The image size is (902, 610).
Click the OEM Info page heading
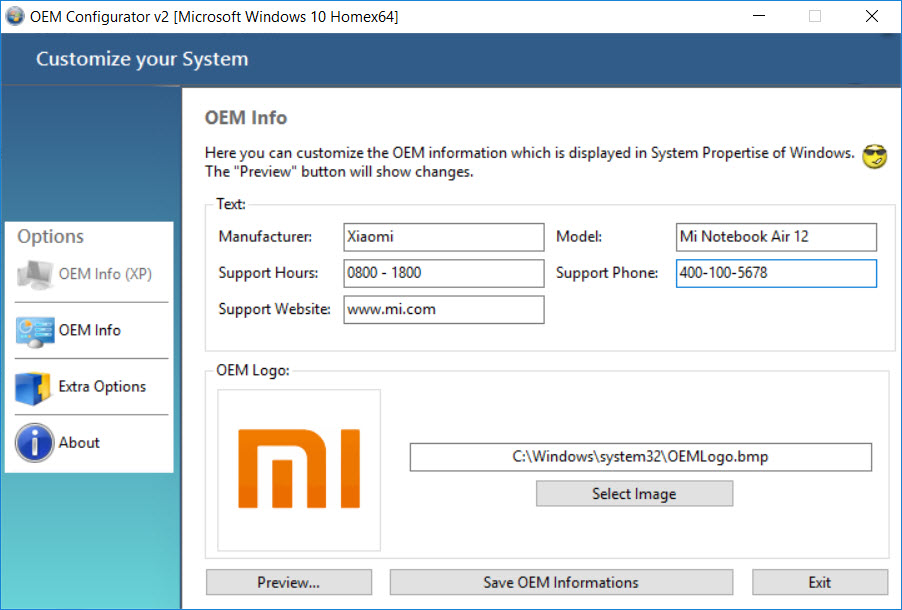click(246, 117)
